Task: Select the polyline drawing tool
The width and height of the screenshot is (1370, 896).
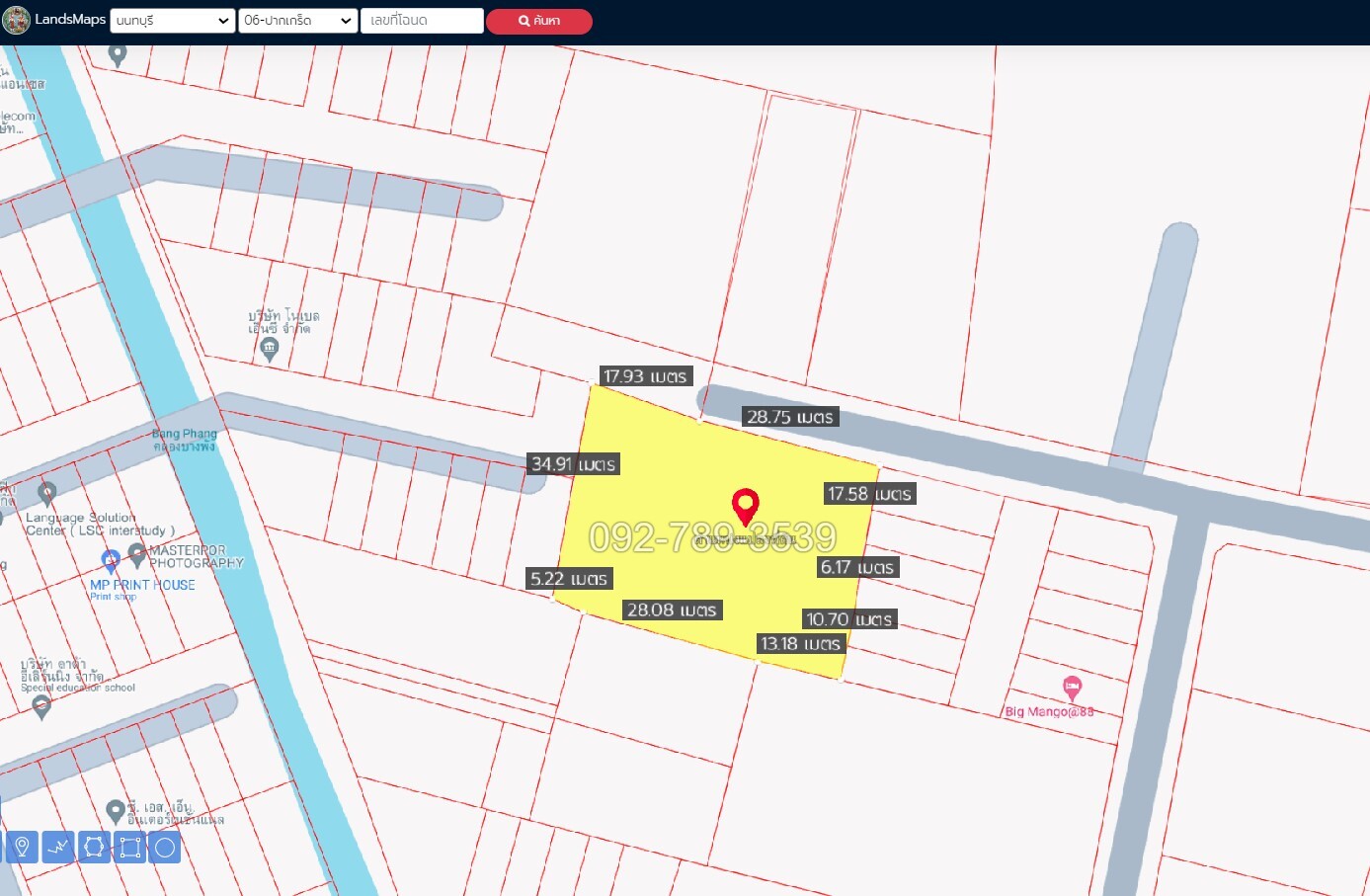Action: 58,847
